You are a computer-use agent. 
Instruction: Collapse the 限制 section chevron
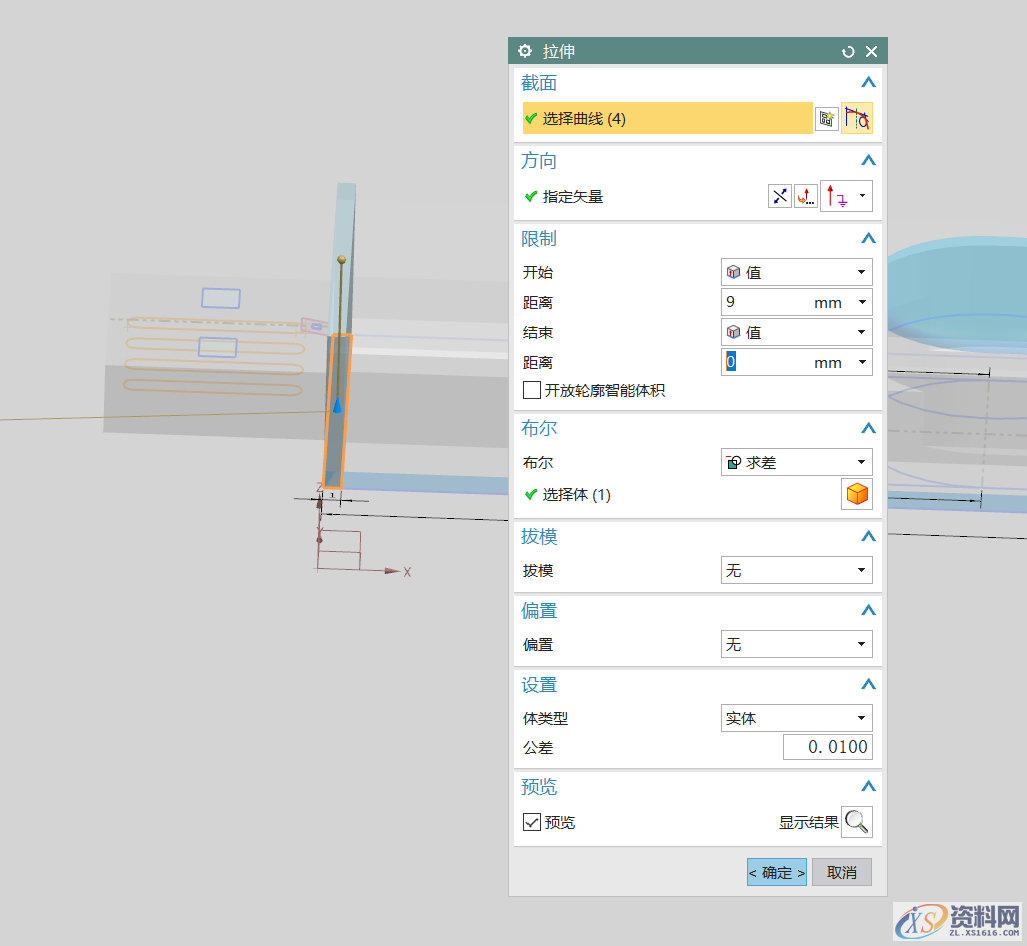pyautogui.click(x=868, y=238)
